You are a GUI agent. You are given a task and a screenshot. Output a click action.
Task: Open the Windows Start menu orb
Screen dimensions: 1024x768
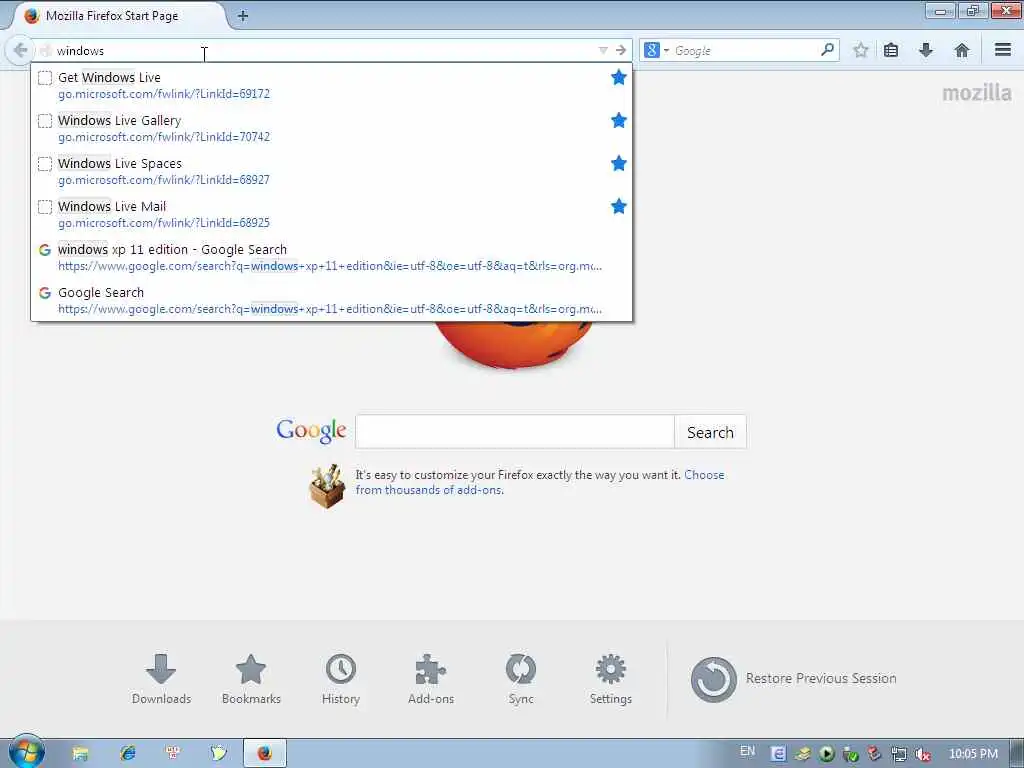coord(27,752)
